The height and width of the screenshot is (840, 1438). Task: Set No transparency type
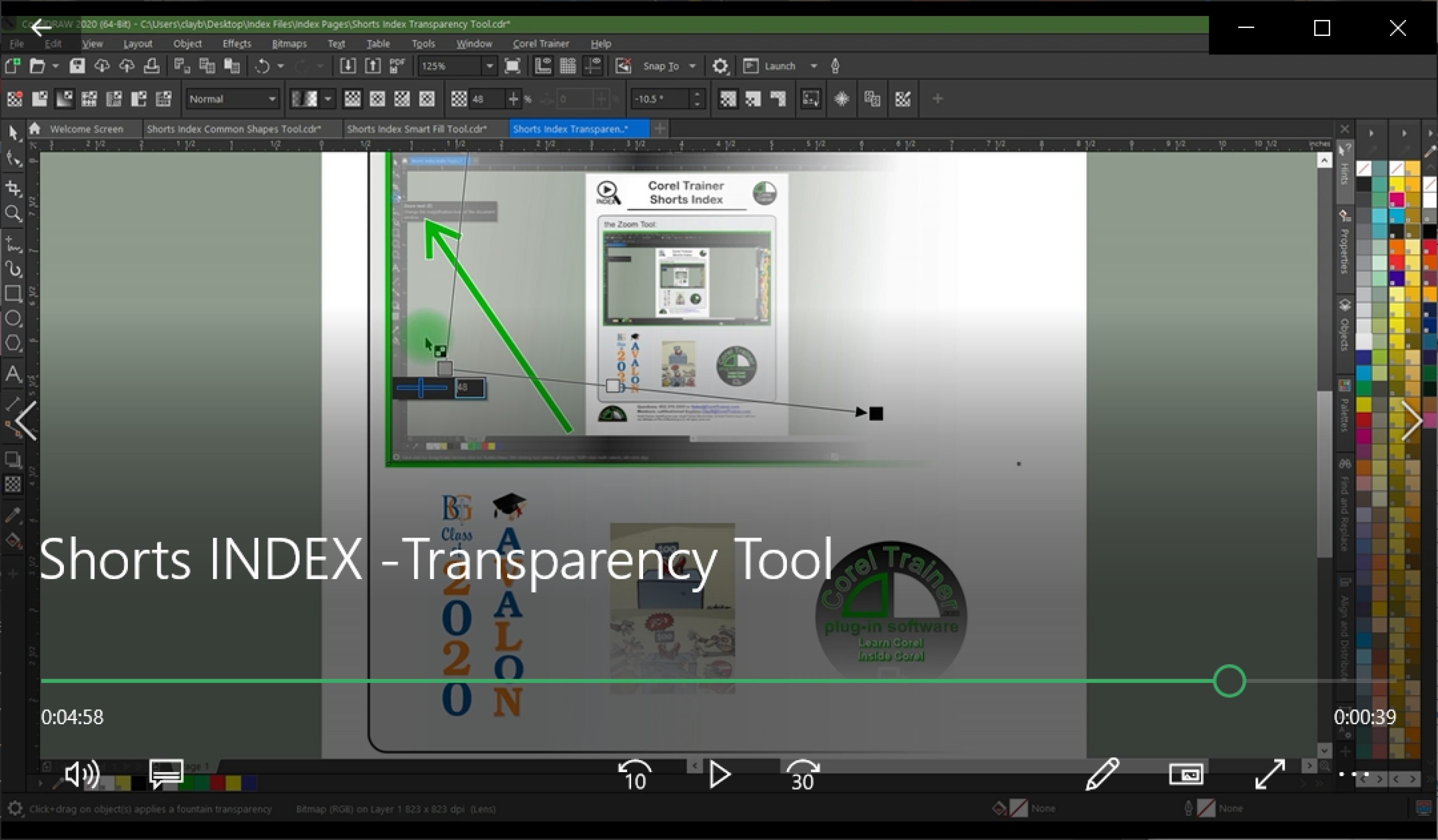15,99
